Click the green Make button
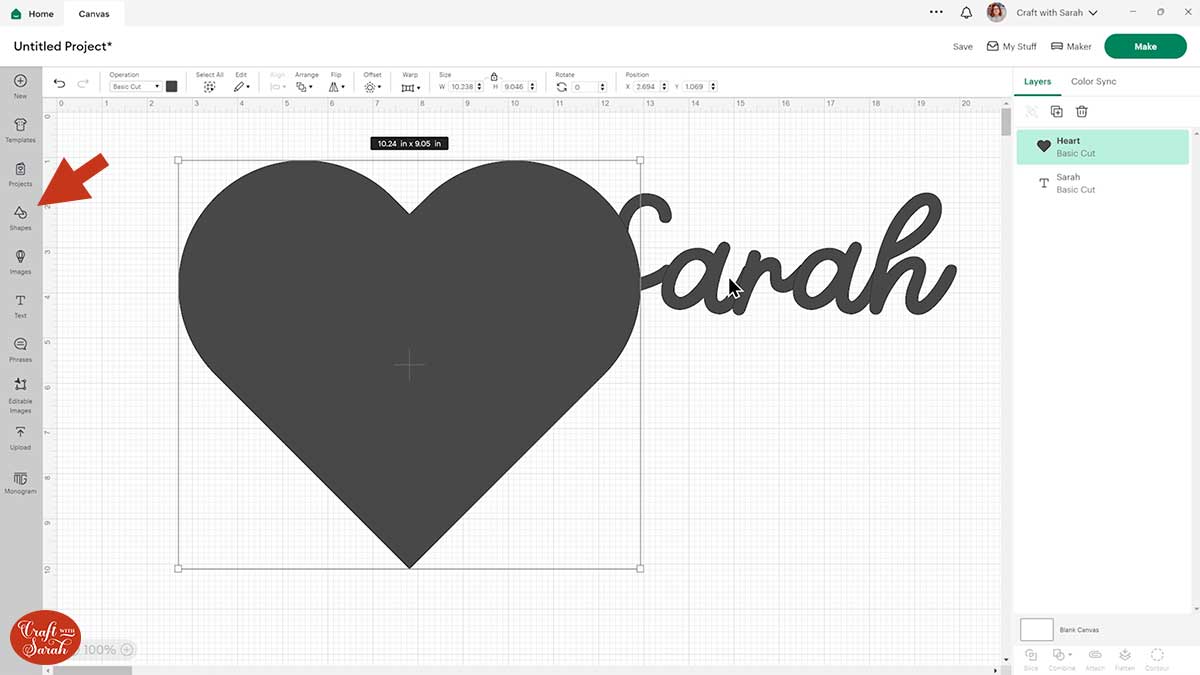Screen dimensions: 1200x675 tap(1145, 46)
